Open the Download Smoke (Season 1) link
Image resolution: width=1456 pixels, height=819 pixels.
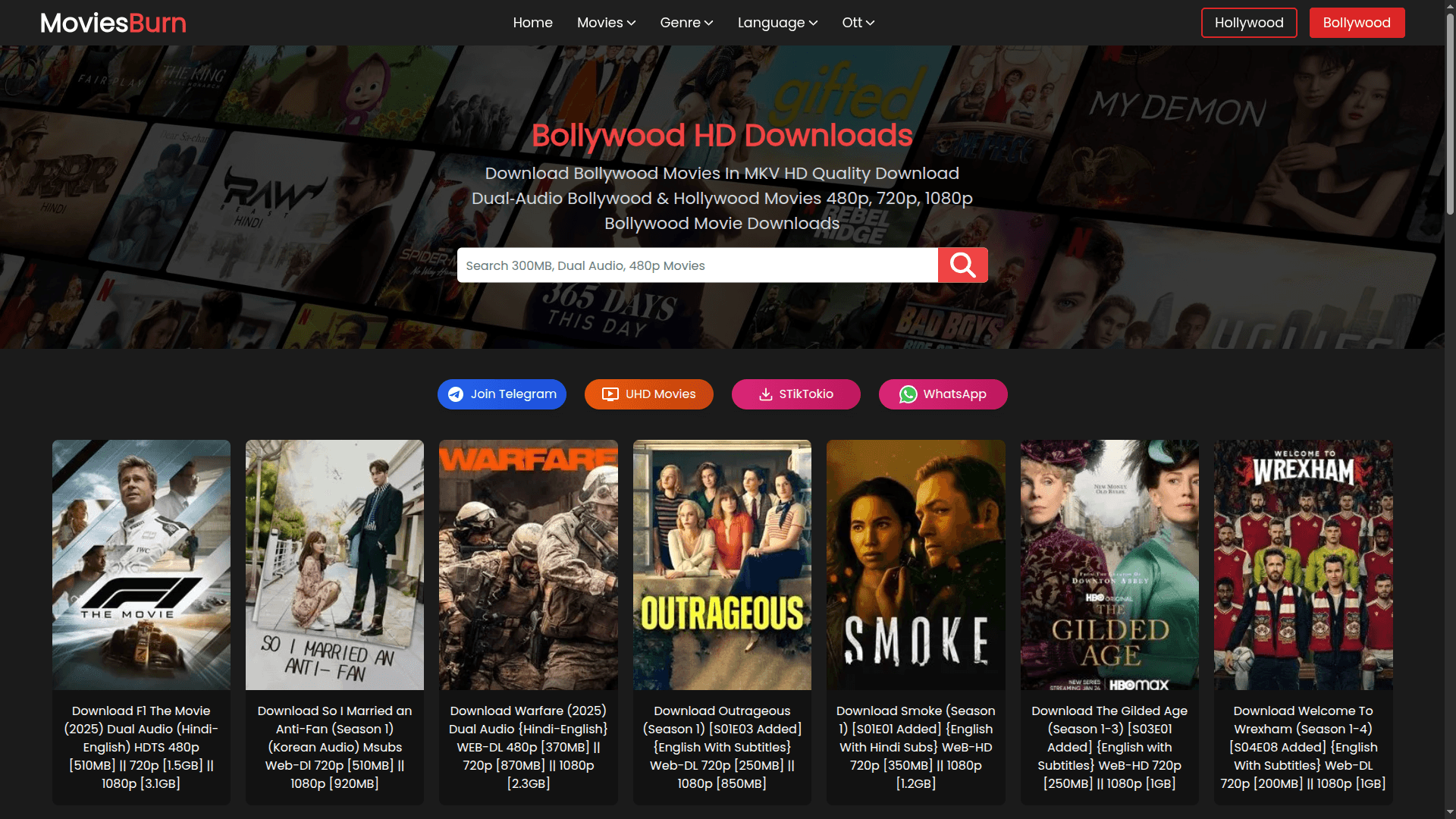[916, 747]
